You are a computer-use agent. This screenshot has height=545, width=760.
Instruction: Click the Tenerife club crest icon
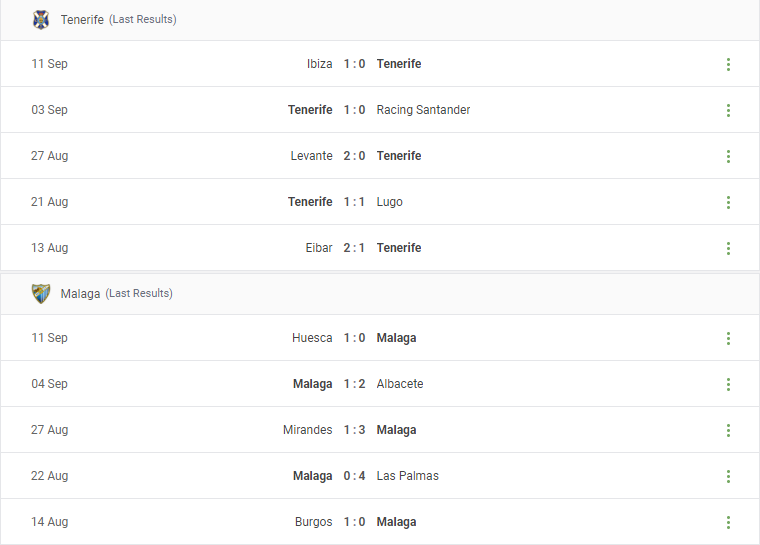tap(41, 20)
